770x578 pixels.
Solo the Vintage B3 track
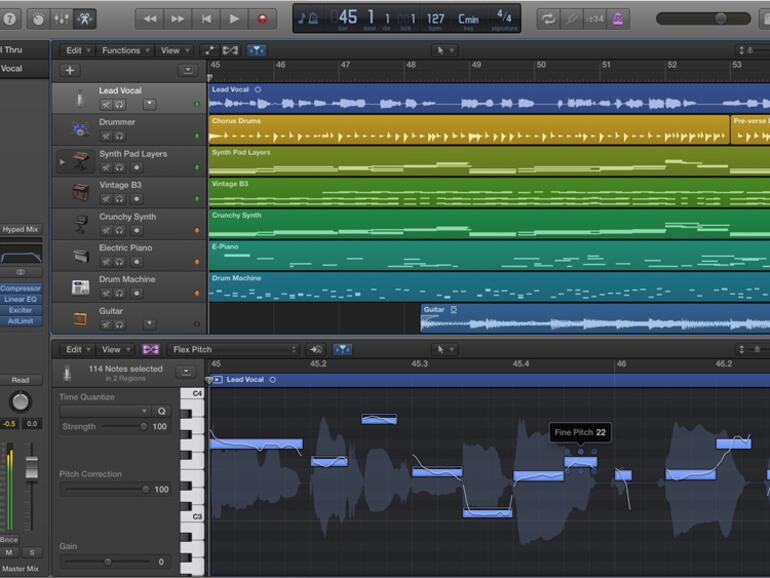point(119,198)
